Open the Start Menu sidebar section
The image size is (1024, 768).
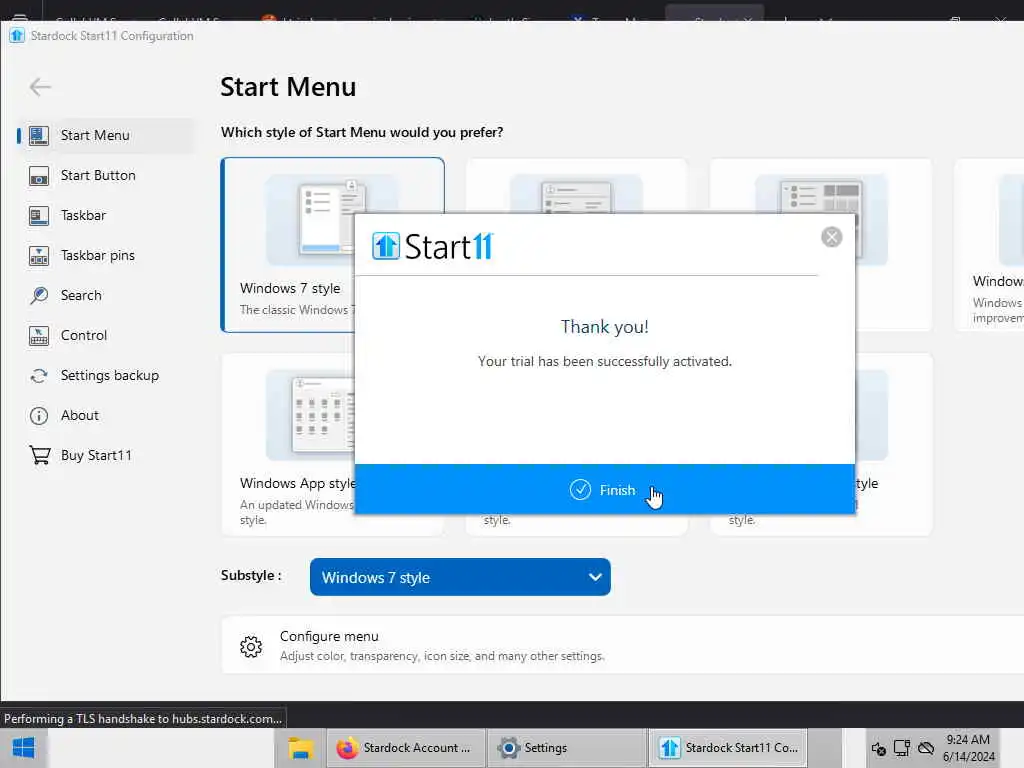pyautogui.click(x=106, y=135)
